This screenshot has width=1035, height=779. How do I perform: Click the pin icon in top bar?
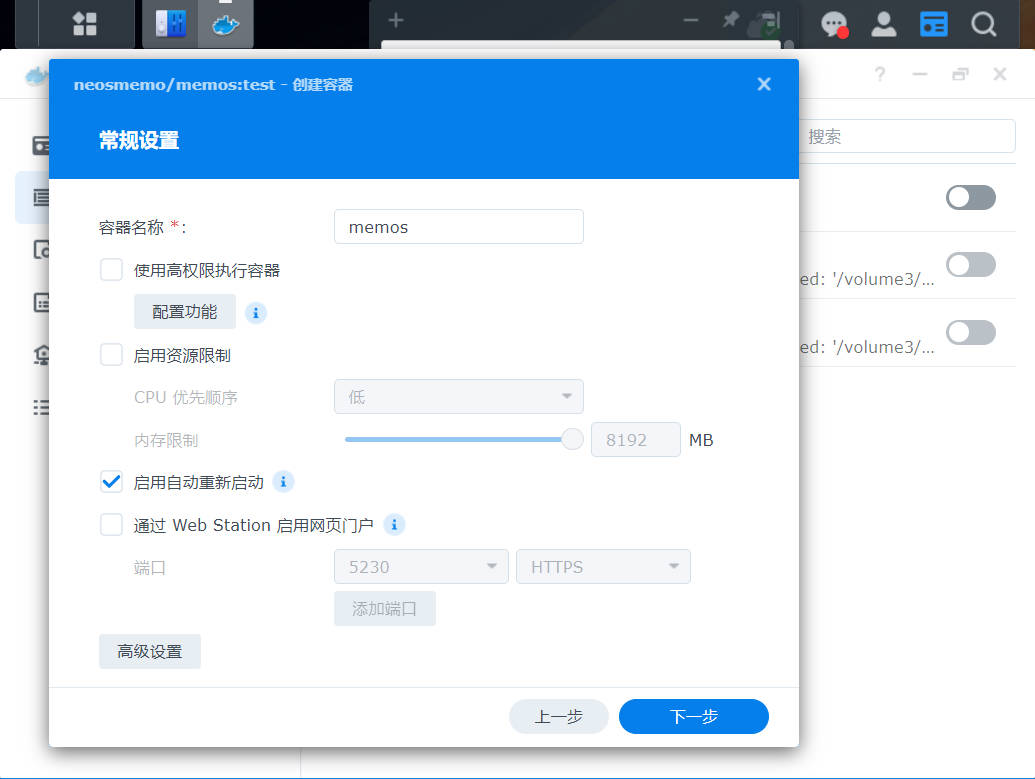(730, 19)
